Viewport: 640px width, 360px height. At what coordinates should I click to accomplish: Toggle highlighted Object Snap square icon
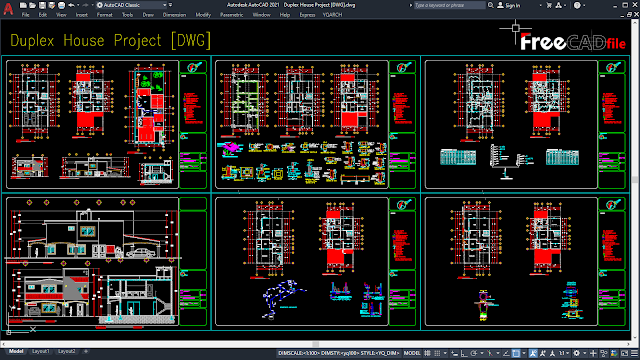516,353
